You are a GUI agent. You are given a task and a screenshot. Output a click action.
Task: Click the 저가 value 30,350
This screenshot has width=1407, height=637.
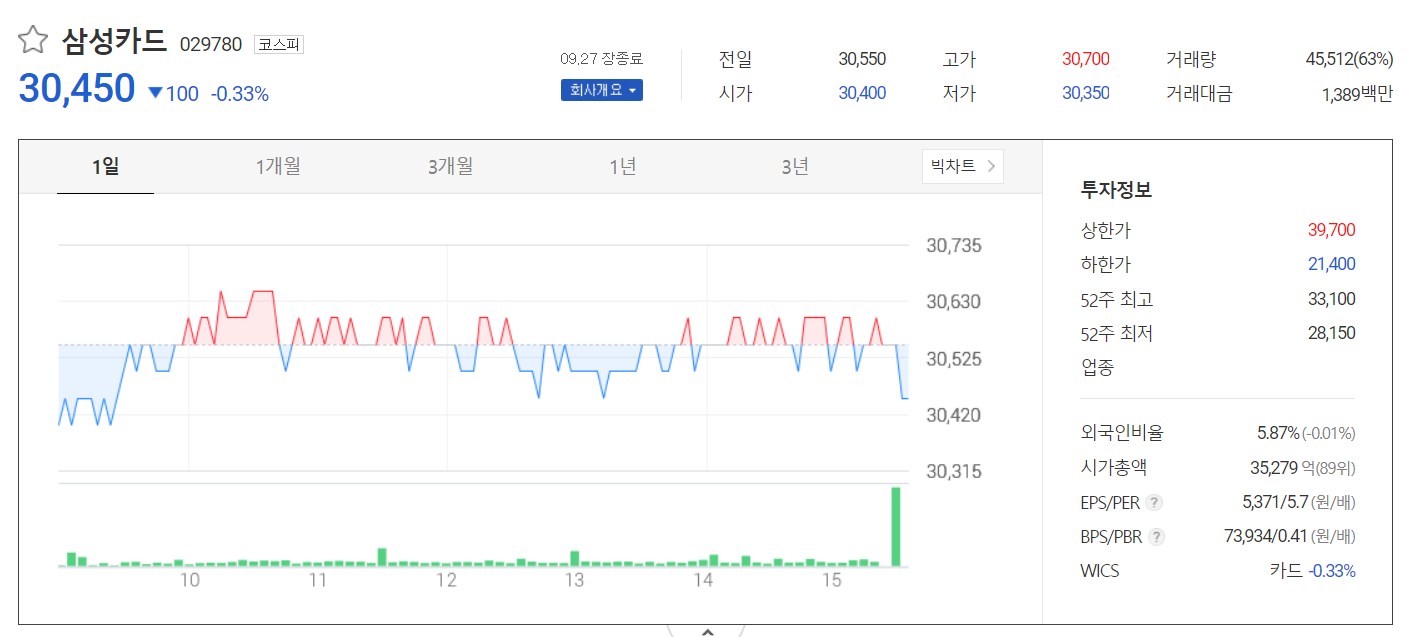coord(1086,93)
